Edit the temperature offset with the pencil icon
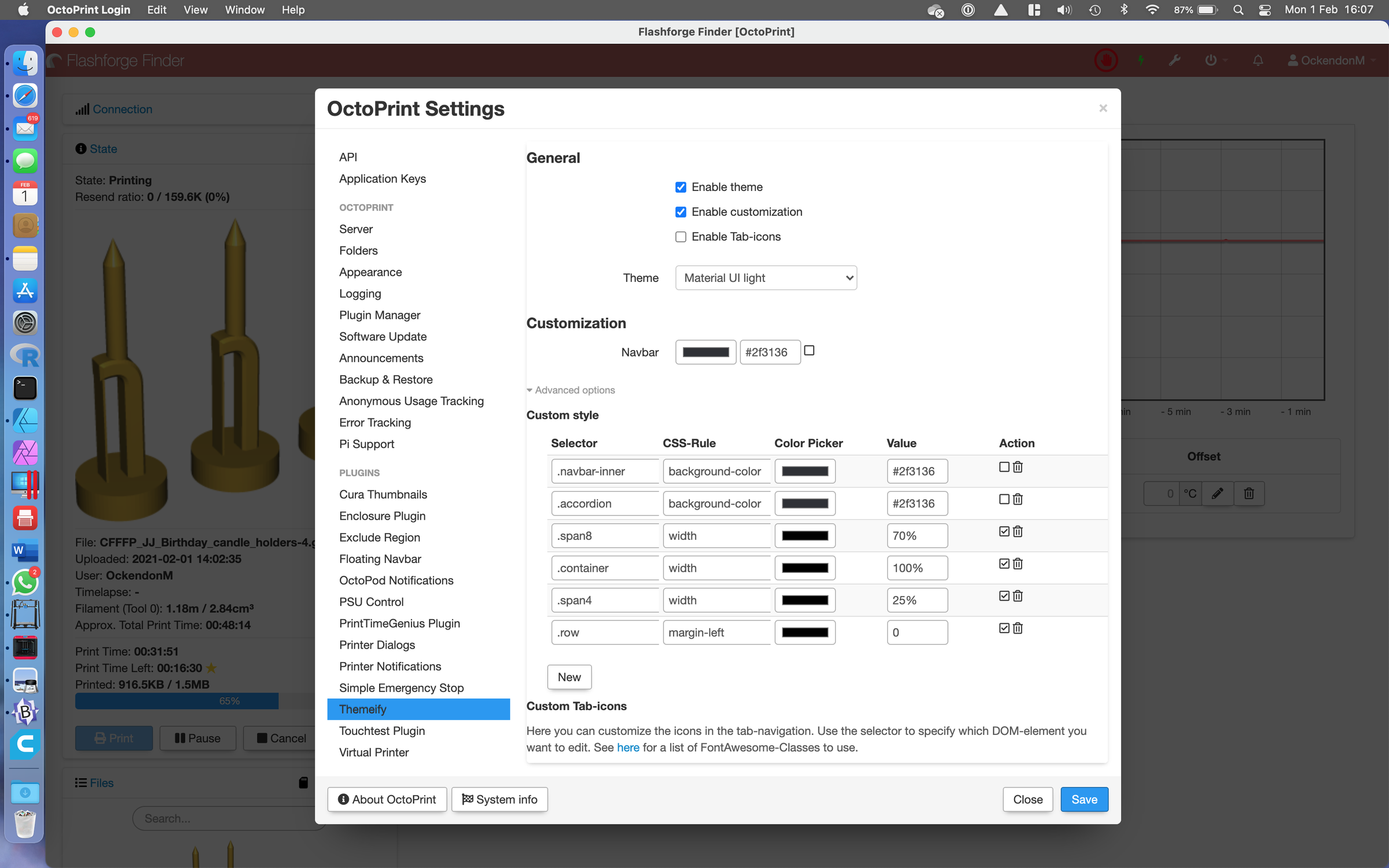Image resolution: width=1389 pixels, height=868 pixels. tap(1218, 493)
